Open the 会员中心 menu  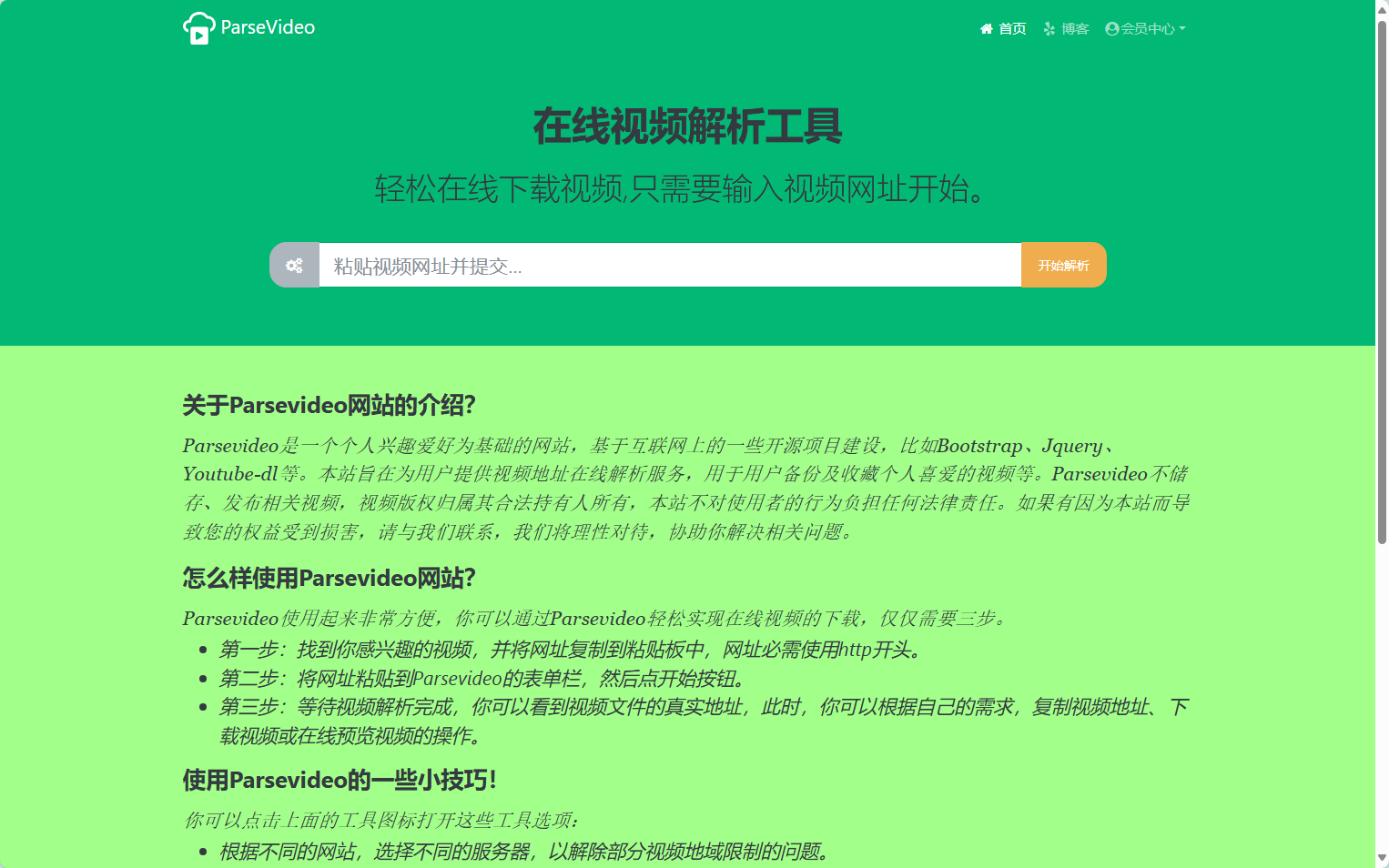click(x=1145, y=29)
